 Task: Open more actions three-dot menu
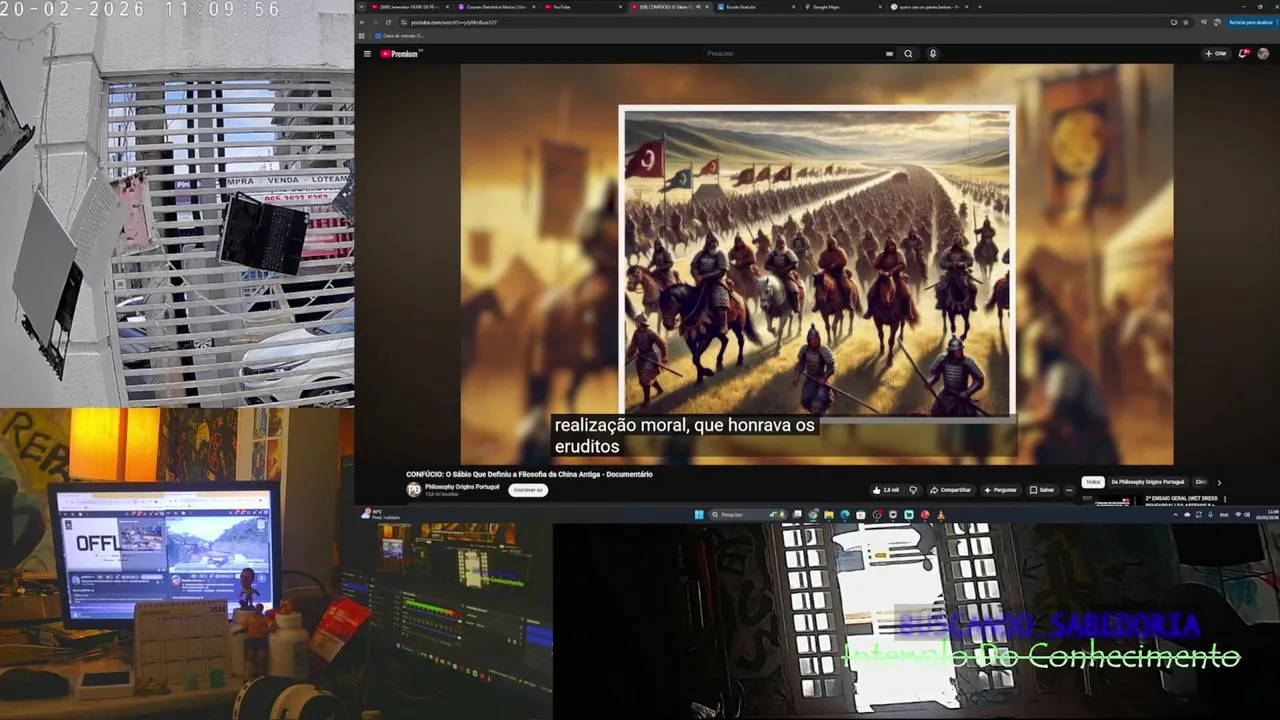(x=1069, y=490)
